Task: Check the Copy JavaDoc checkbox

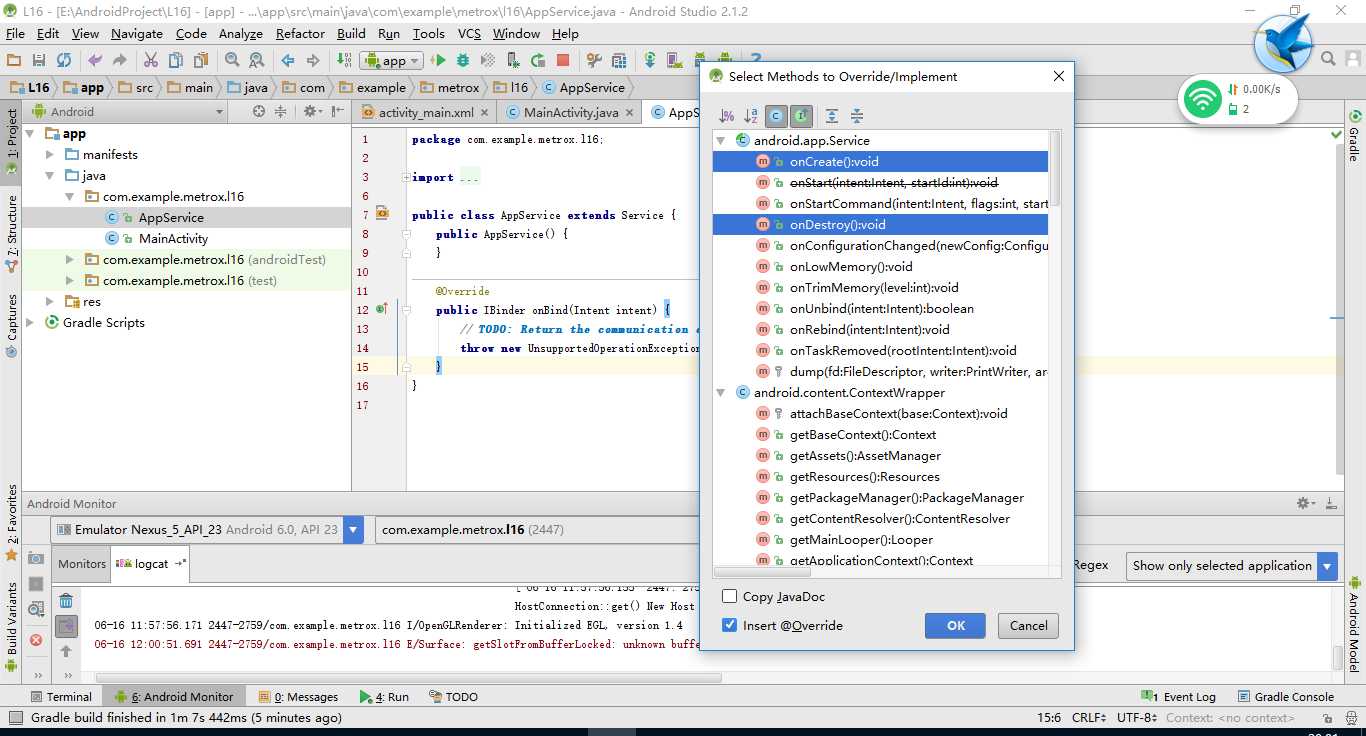Action: point(730,596)
